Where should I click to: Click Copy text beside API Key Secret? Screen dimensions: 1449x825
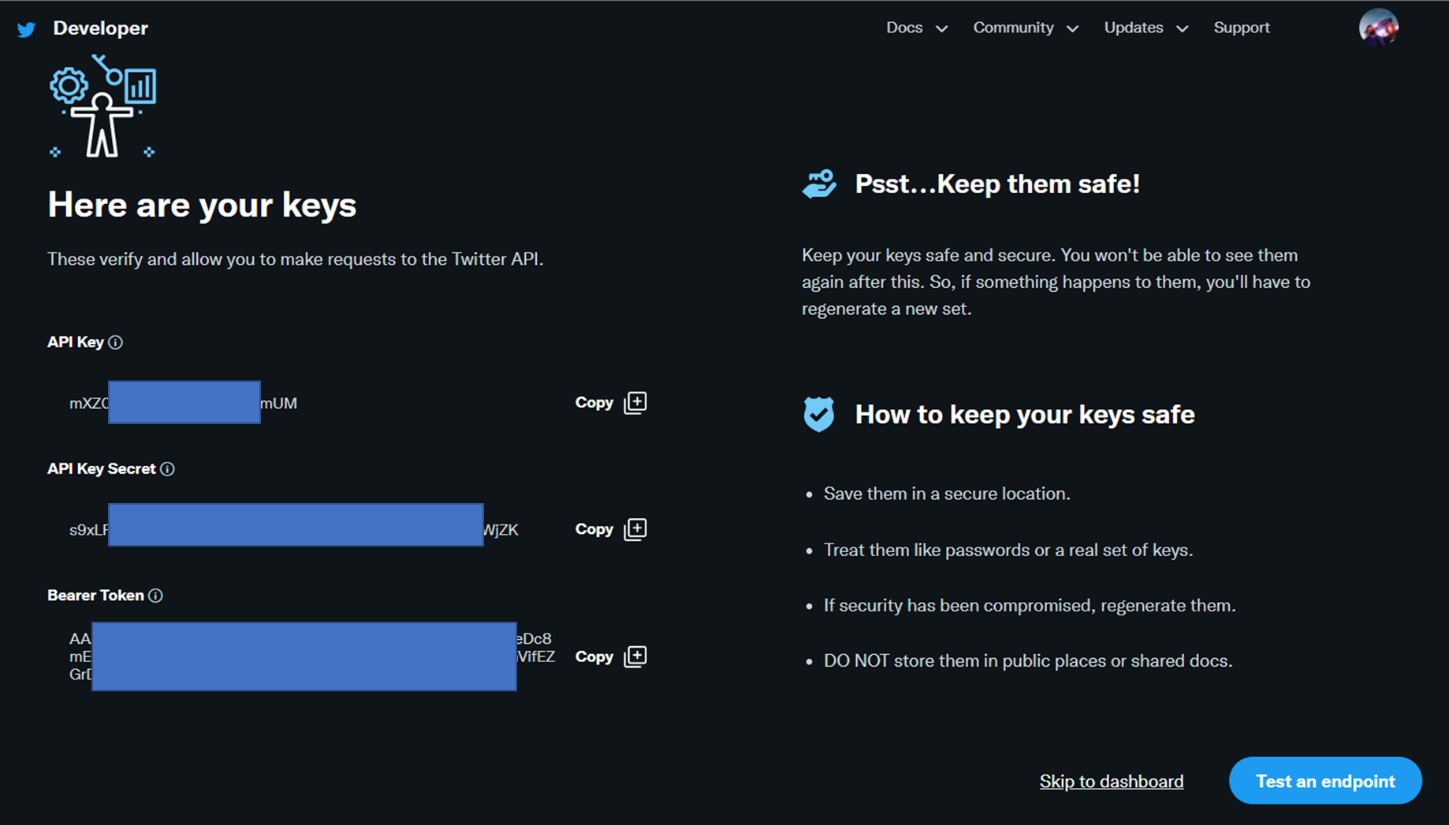[594, 529]
